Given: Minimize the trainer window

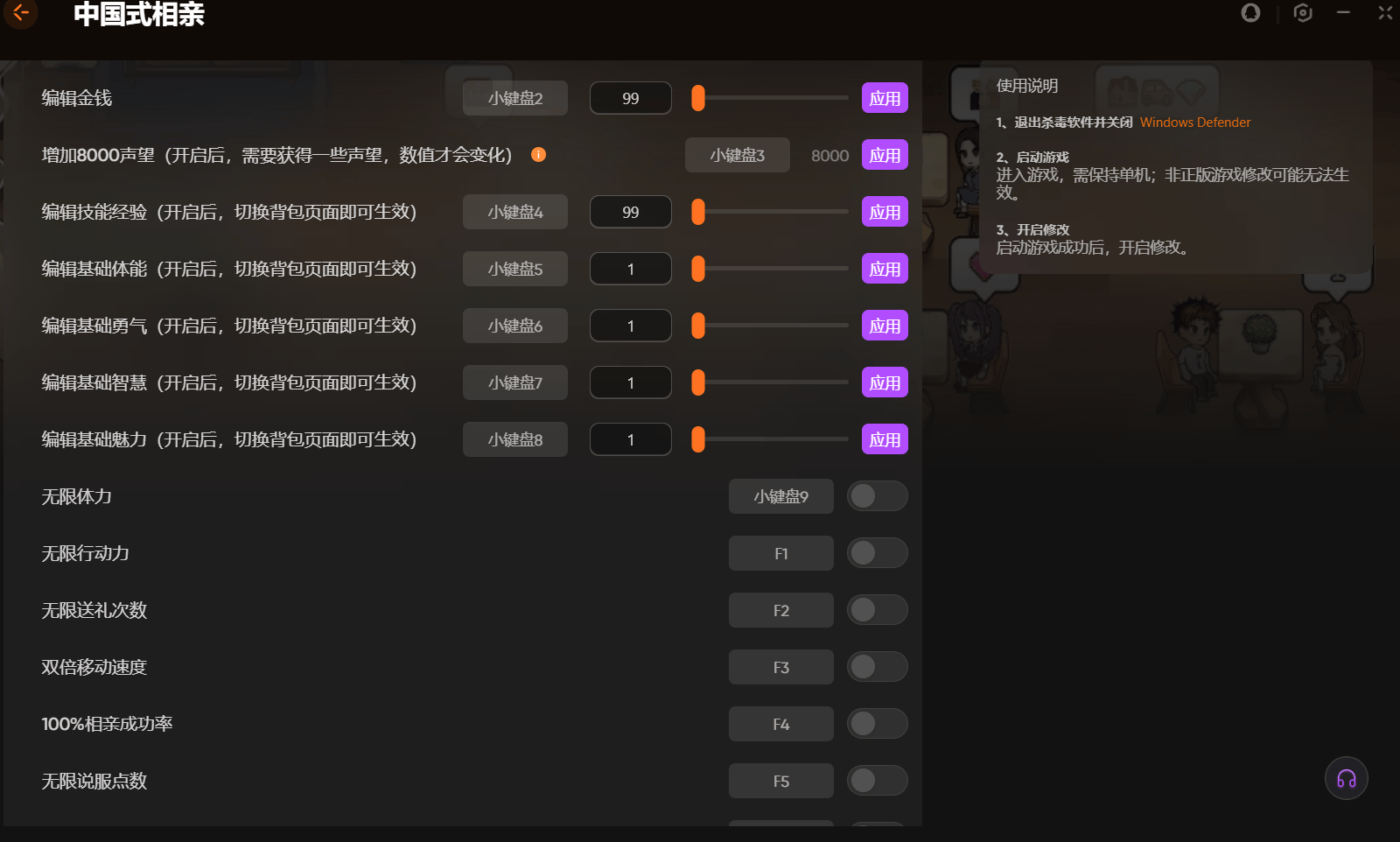Looking at the screenshot, I should tap(1343, 13).
